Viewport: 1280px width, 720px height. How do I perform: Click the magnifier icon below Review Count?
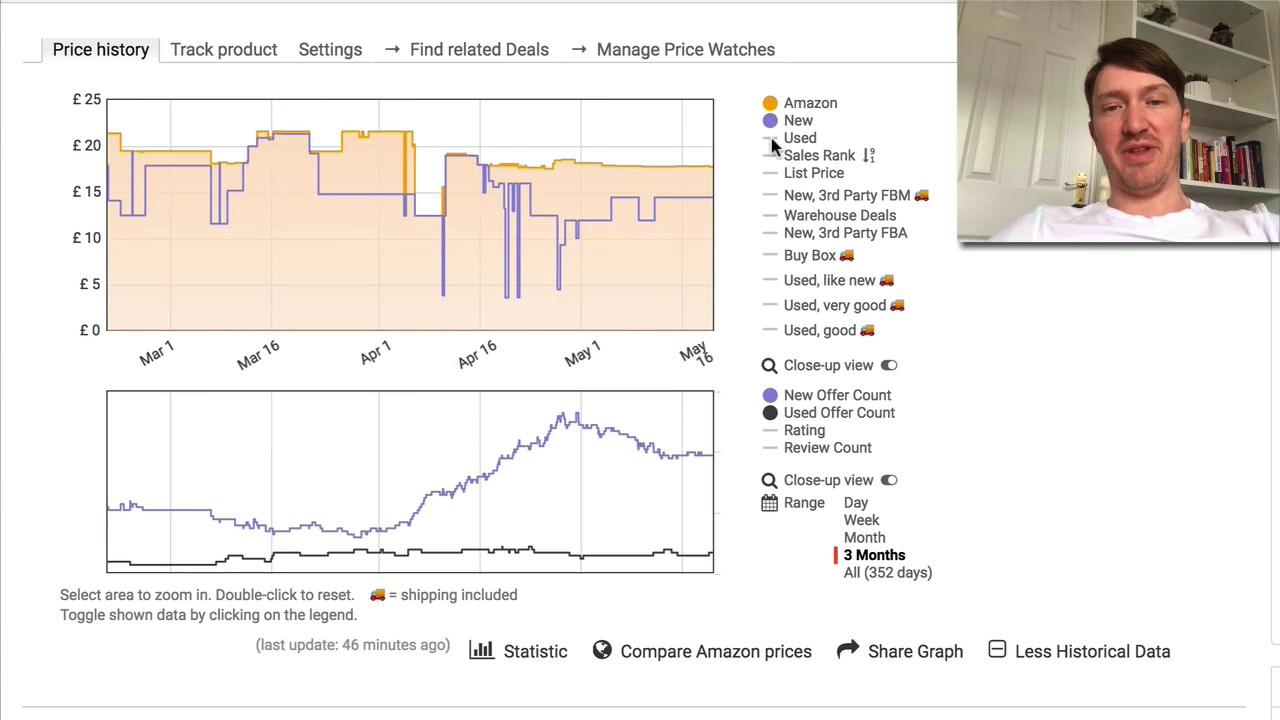pyautogui.click(x=769, y=481)
